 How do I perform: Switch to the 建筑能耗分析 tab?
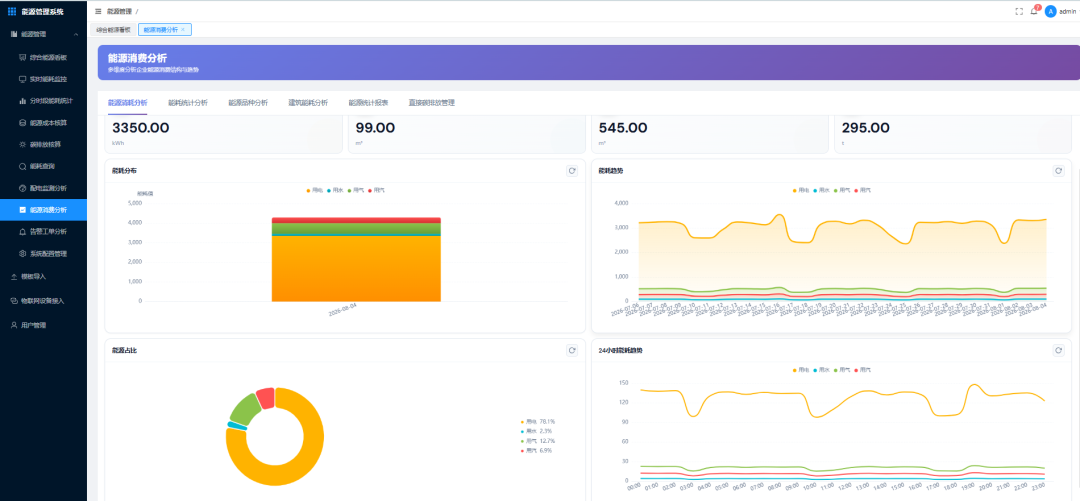click(x=308, y=103)
